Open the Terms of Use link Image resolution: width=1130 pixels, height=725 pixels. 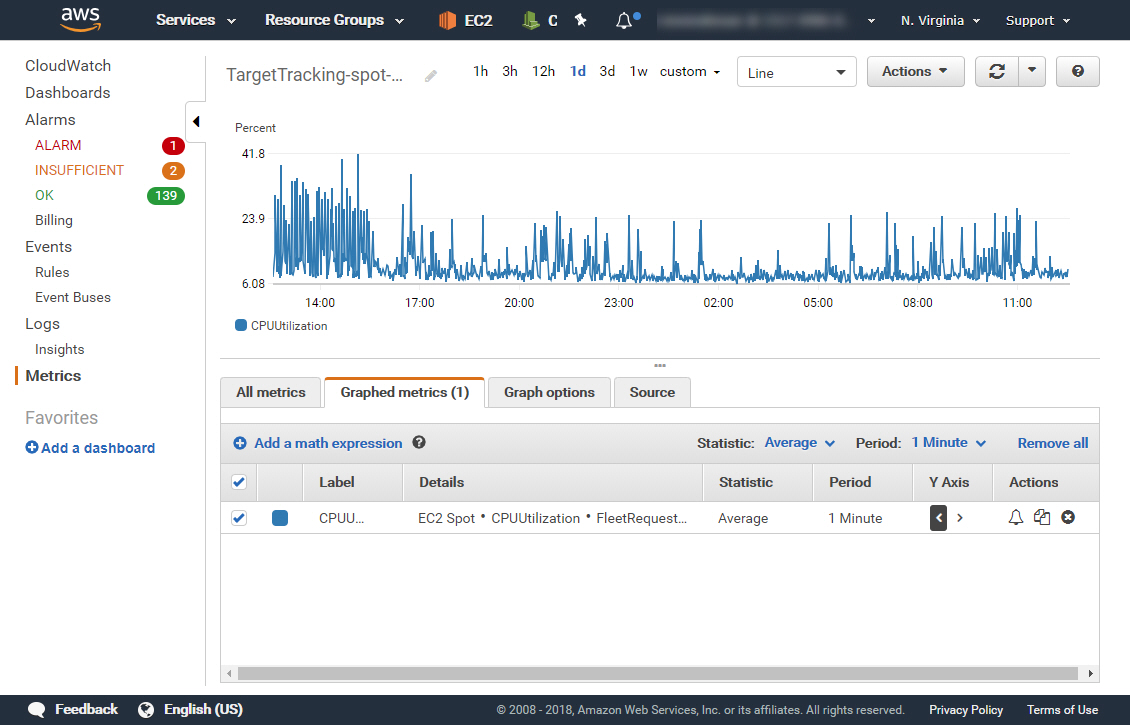(1062, 710)
